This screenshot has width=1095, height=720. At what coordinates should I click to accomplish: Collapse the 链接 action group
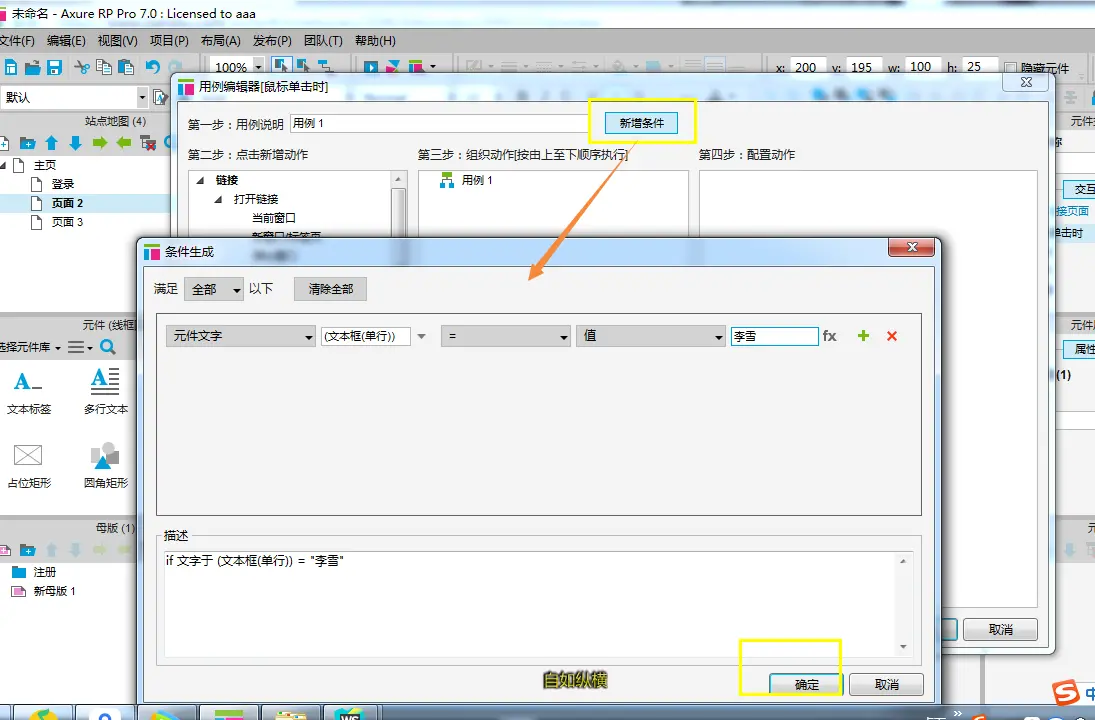pos(200,180)
